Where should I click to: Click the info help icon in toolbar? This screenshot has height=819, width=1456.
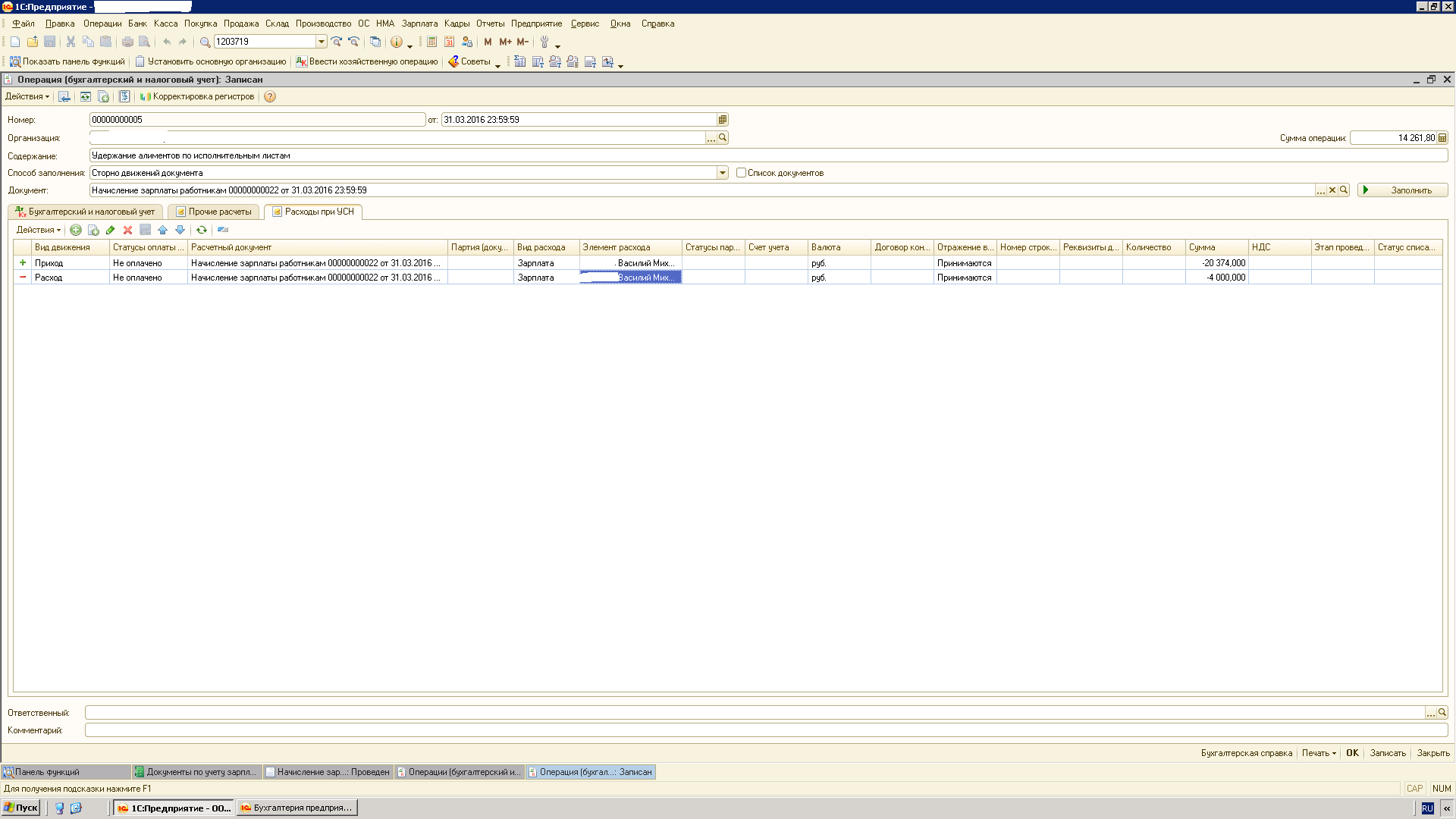397,42
